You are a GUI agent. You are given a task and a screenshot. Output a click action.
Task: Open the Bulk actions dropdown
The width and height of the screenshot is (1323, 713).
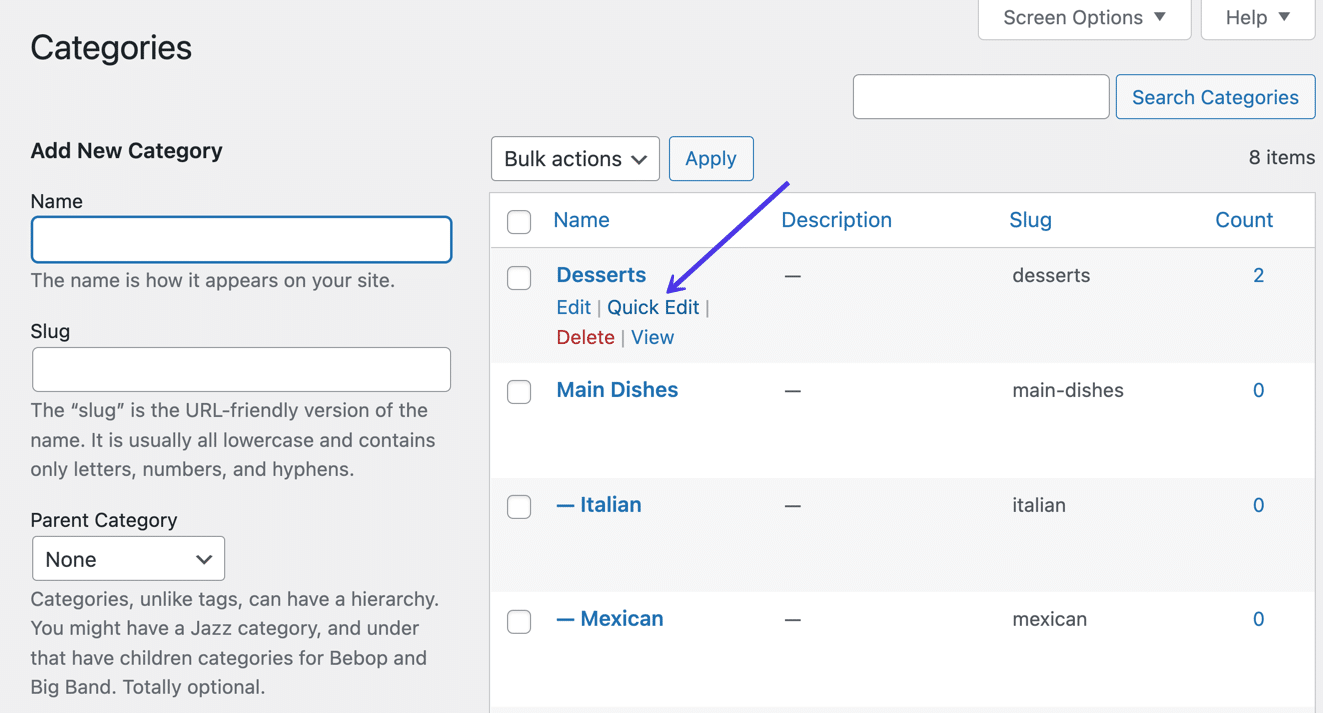(575, 159)
